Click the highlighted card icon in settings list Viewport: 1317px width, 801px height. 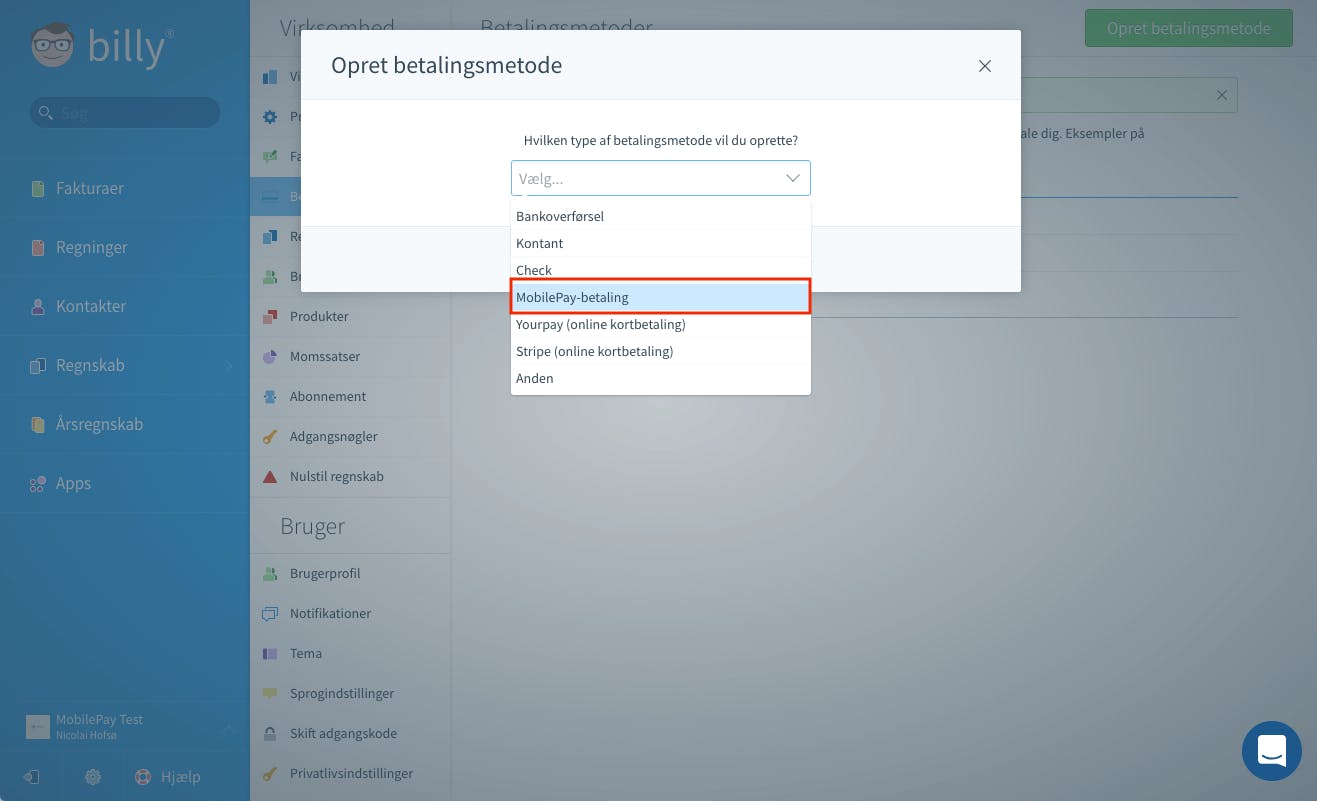(270, 197)
